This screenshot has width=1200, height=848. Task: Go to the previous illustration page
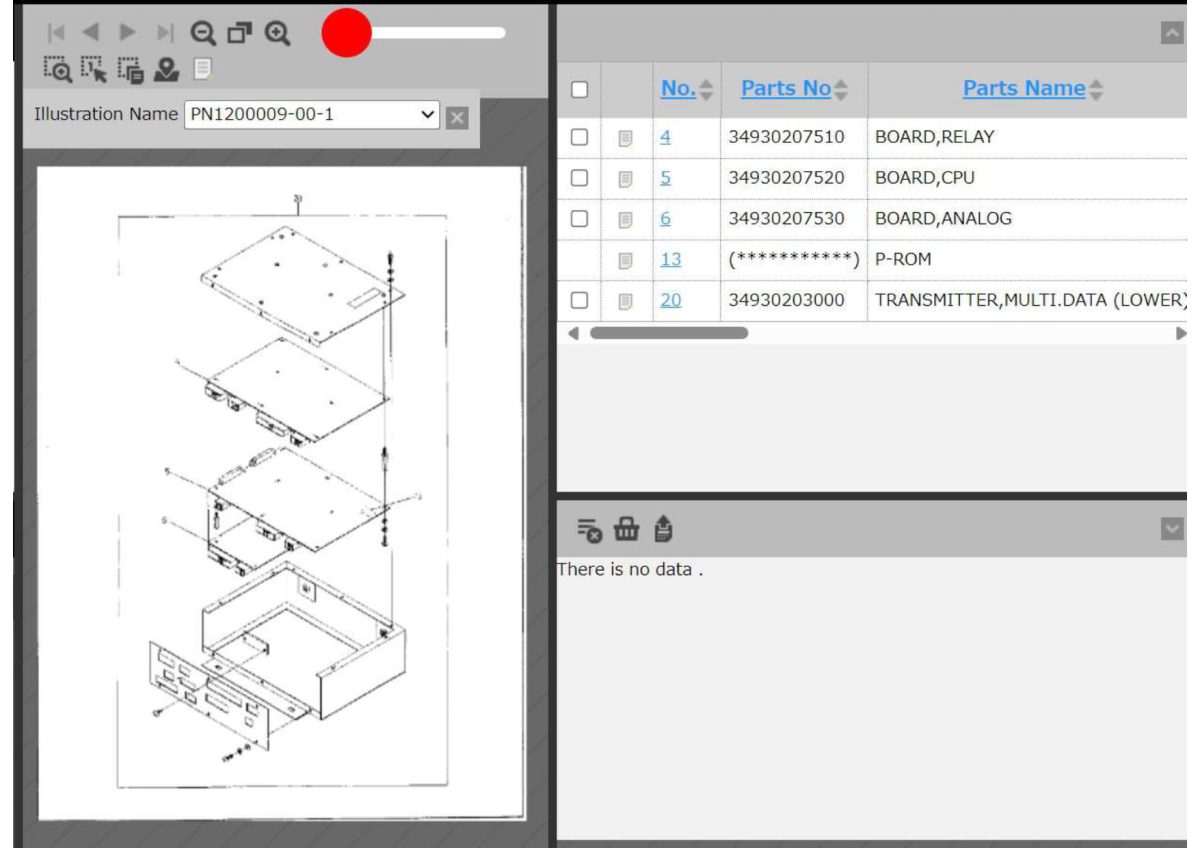pos(91,33)
